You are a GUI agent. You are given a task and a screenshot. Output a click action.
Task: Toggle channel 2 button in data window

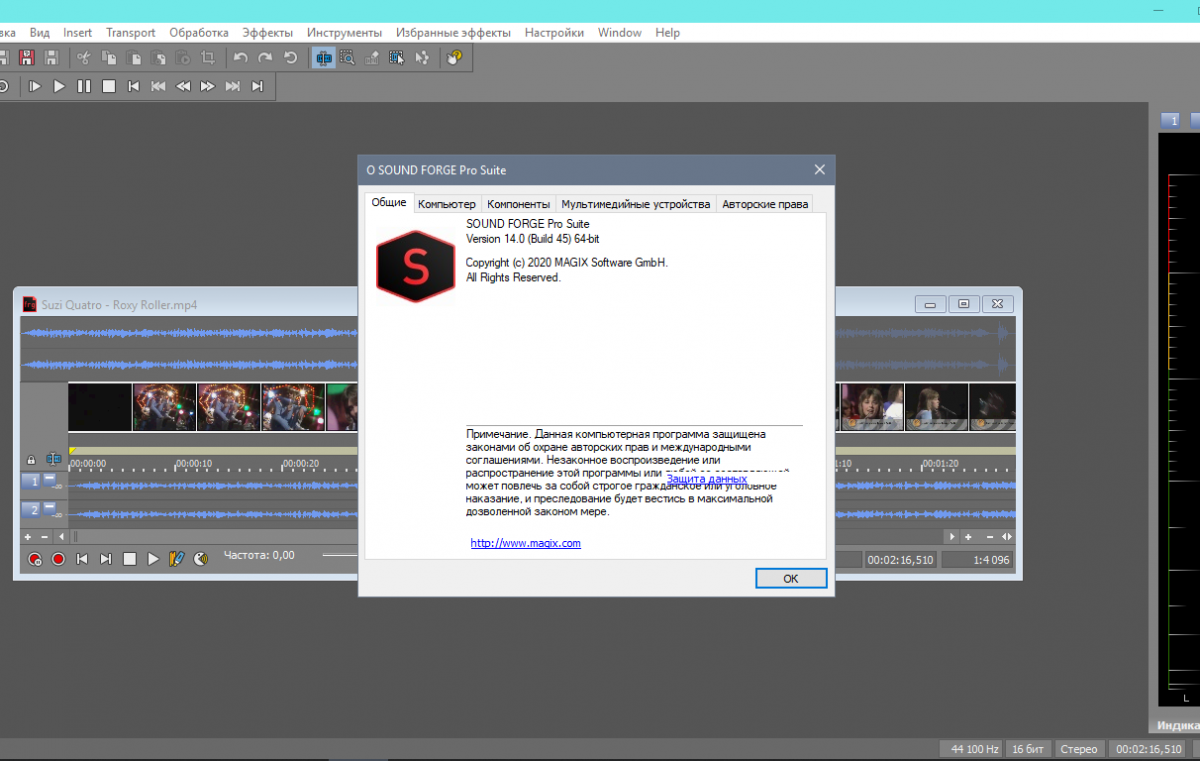33,510
